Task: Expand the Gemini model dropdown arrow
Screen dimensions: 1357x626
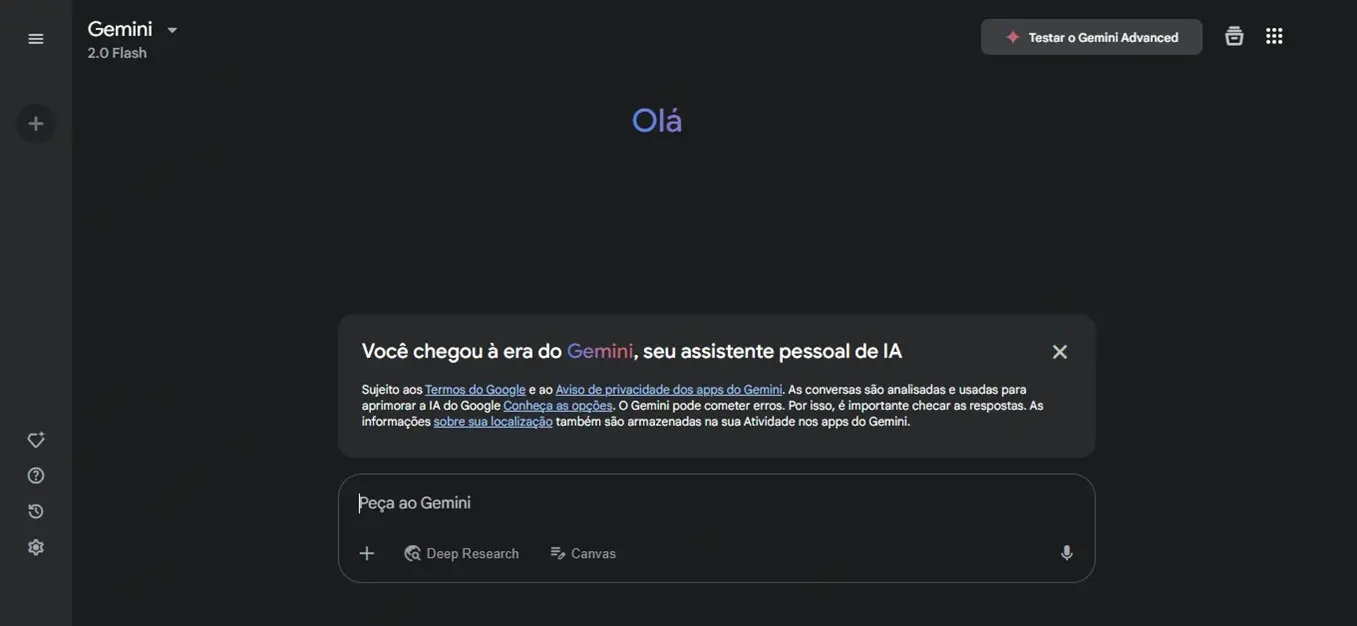Action: tap(172, 30)
